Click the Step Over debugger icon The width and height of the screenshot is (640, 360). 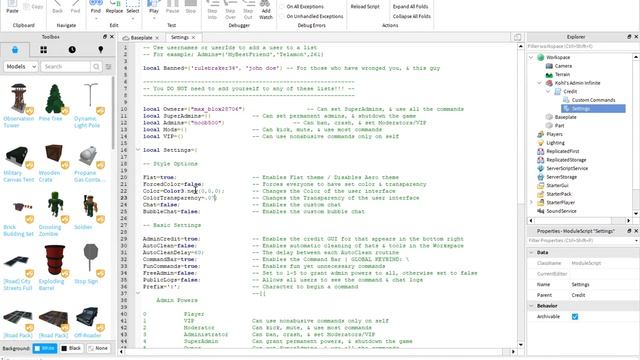[230, 4]
